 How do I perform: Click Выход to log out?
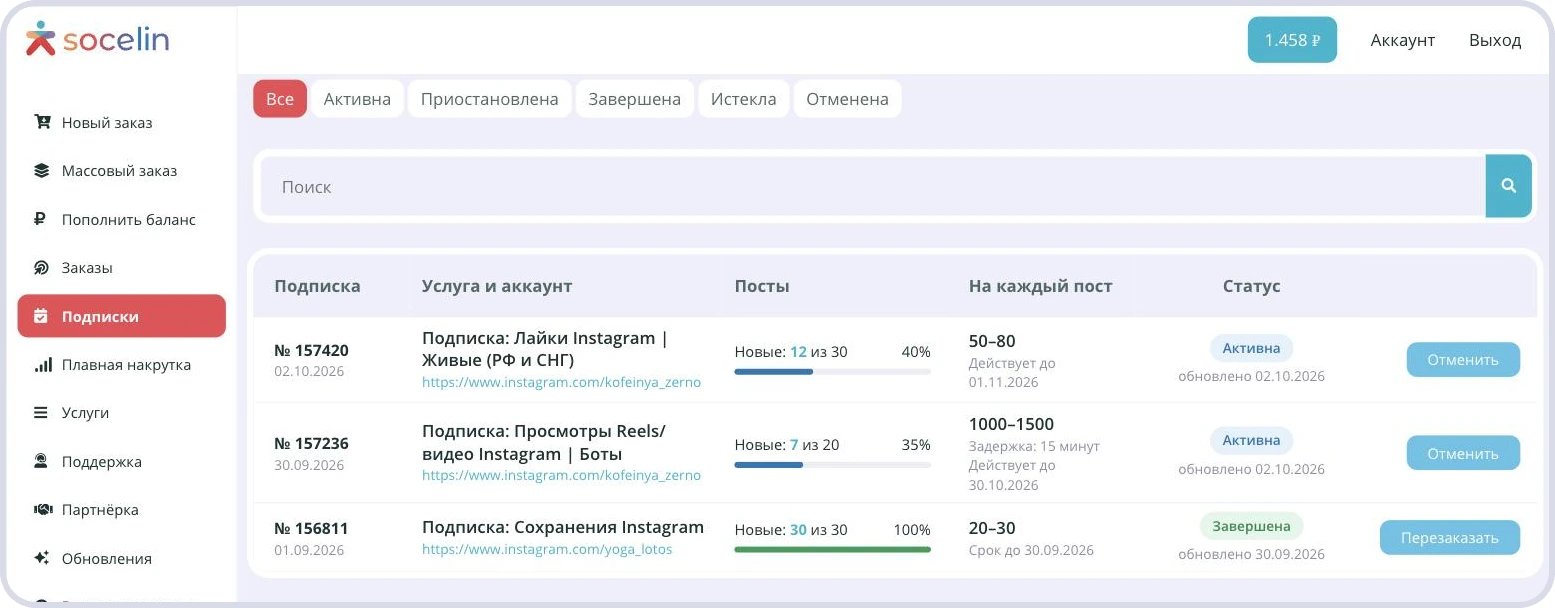click(1495, 40)
